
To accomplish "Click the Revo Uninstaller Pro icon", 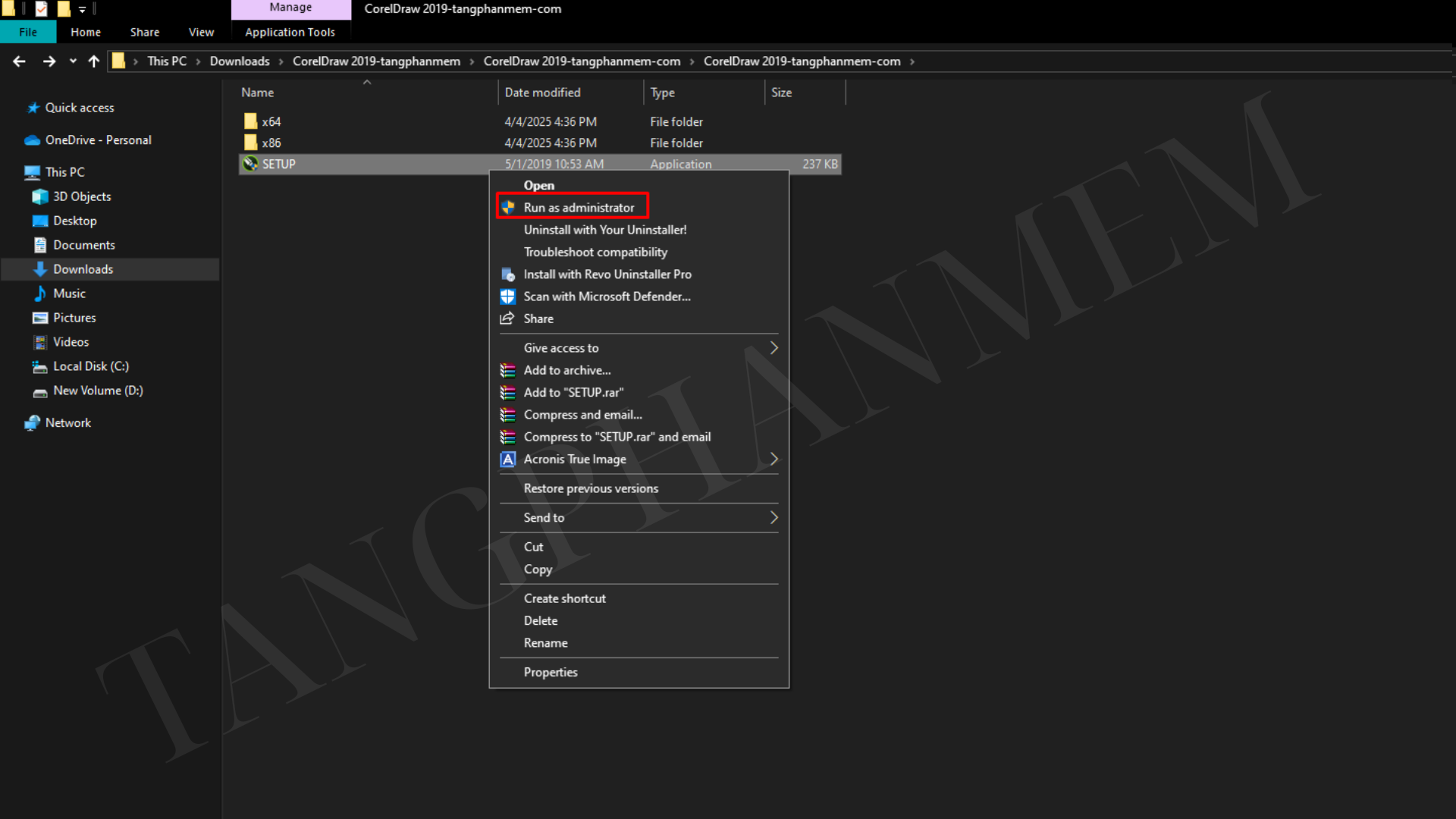I will click(508, 275).
